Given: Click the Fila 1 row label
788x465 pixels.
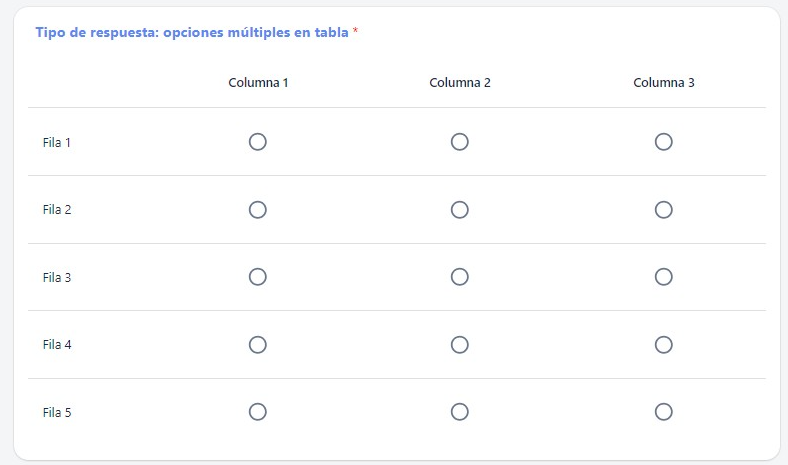Looking at the screenshot, I should 57,143.
